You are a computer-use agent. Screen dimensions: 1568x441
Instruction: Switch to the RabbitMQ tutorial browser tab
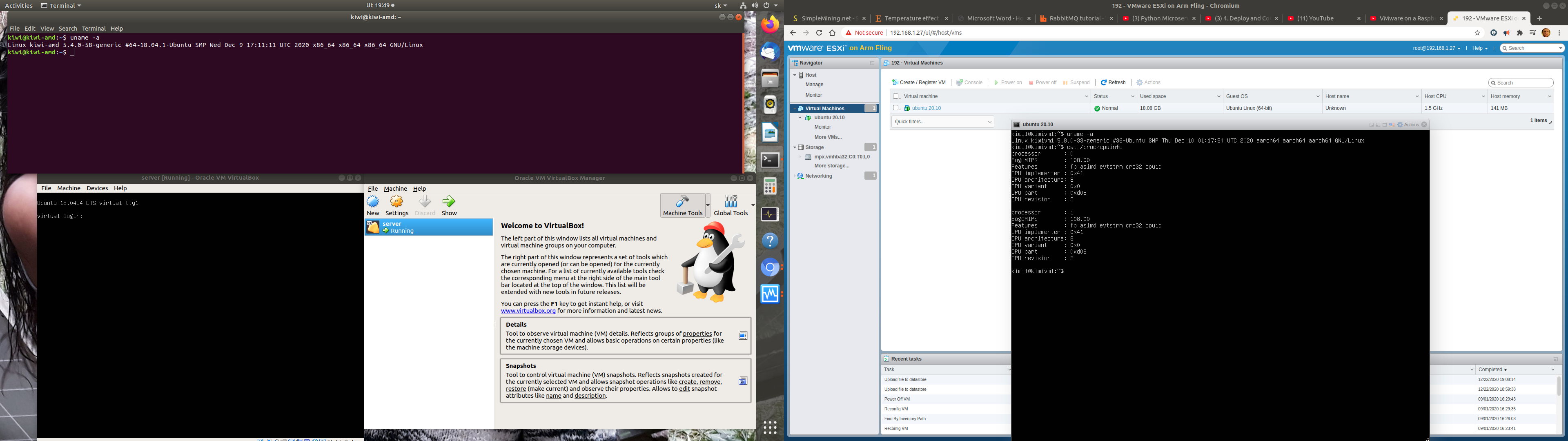1075,18
